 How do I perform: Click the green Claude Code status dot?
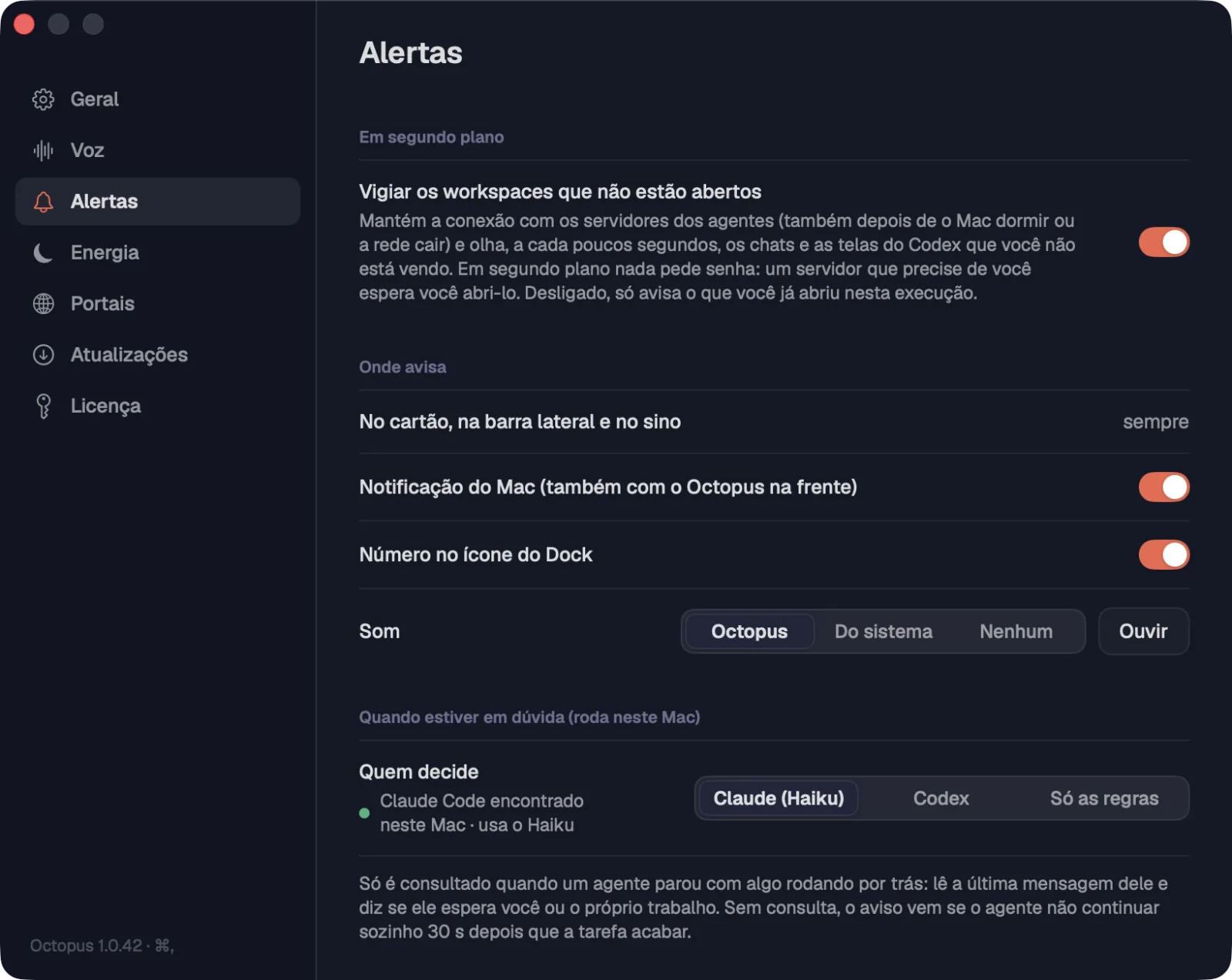tap(364, 813)
